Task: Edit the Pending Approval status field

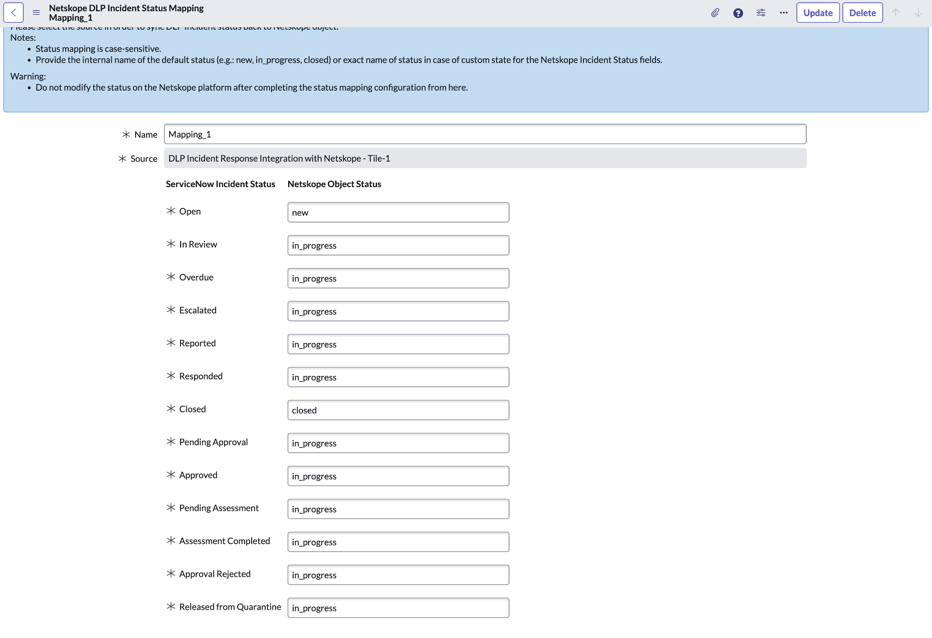Action: [x=398, y=443]
